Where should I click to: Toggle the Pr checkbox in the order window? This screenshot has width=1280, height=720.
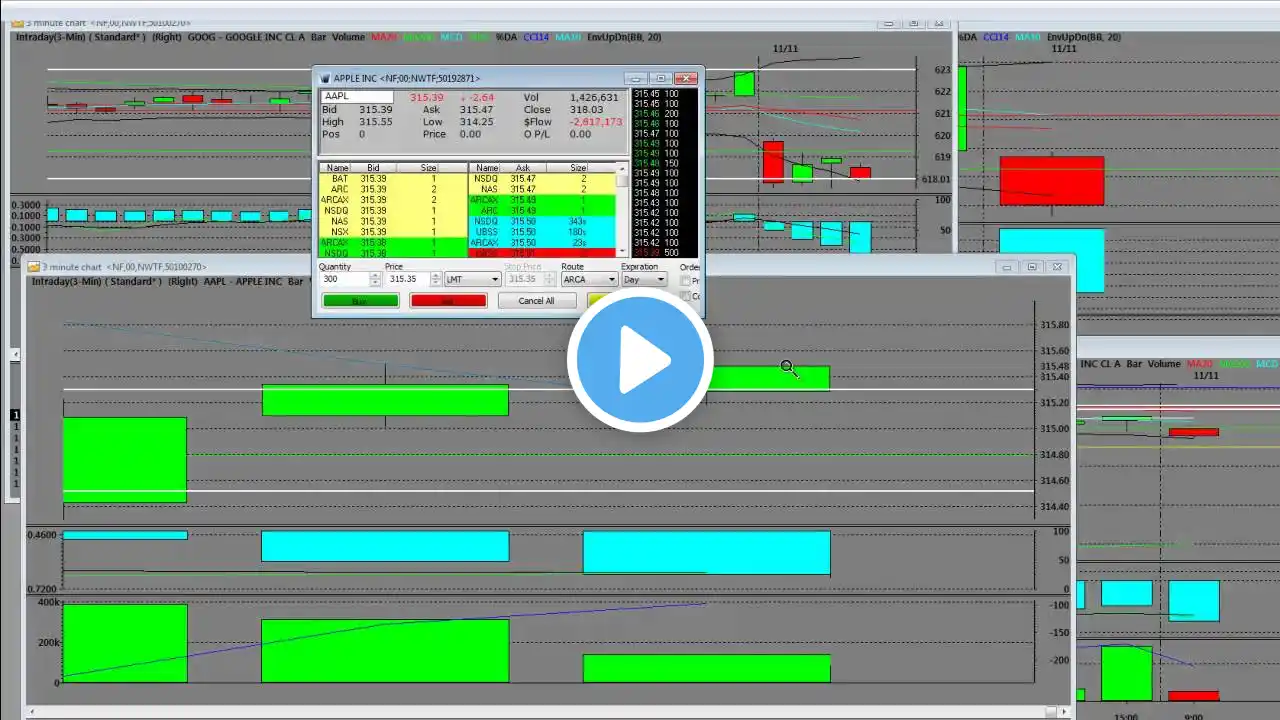coord(685,281)
